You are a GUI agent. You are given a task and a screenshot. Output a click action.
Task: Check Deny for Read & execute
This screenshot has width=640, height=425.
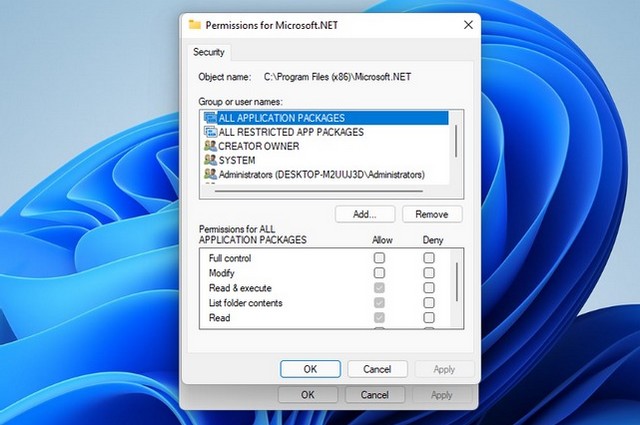coord(429,288)
